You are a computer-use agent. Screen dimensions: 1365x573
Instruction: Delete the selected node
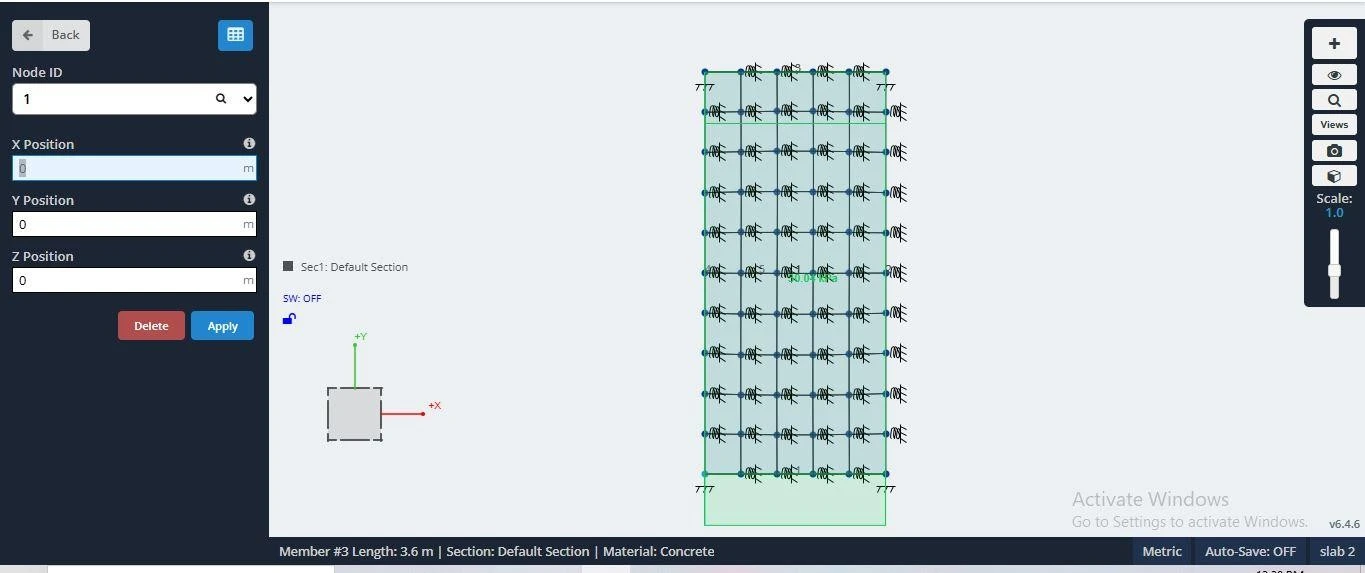point(151,326)
